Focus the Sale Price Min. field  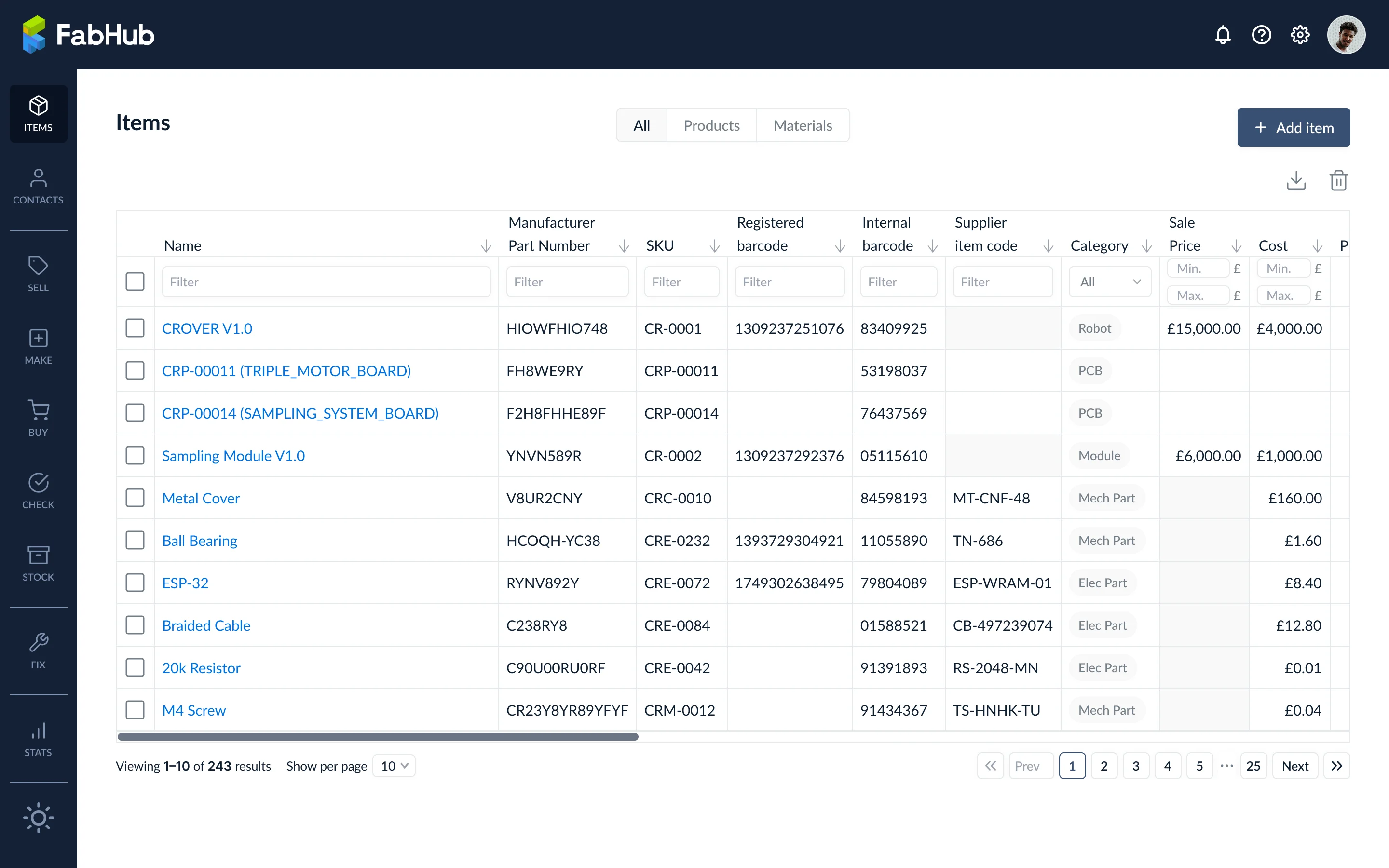(1198, 268)
